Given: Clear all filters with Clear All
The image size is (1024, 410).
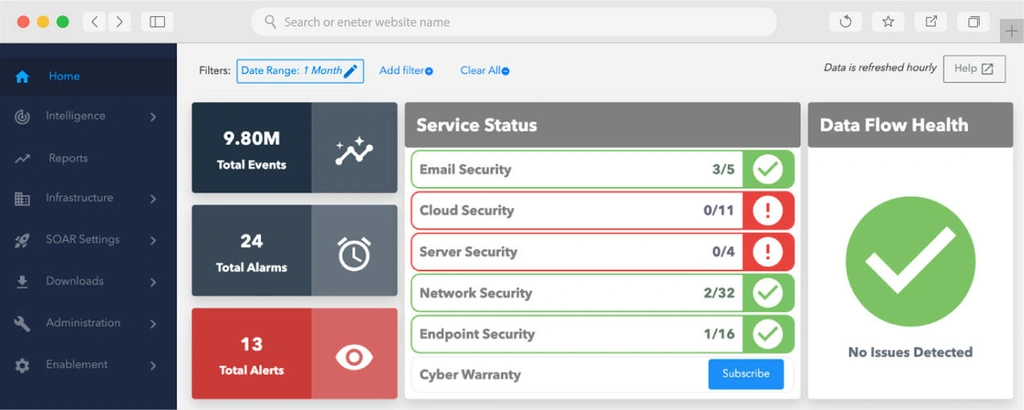Looking at the screenshot, I should click(x=485, y=71).
